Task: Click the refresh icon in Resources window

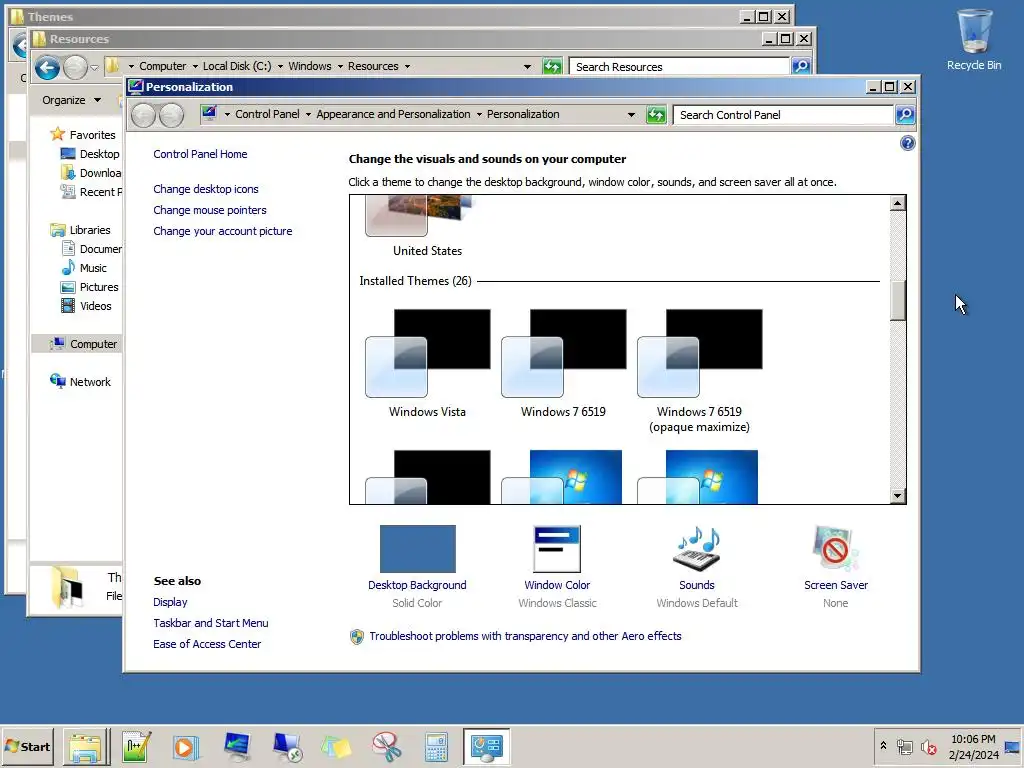Action: (x=552, y=66)
